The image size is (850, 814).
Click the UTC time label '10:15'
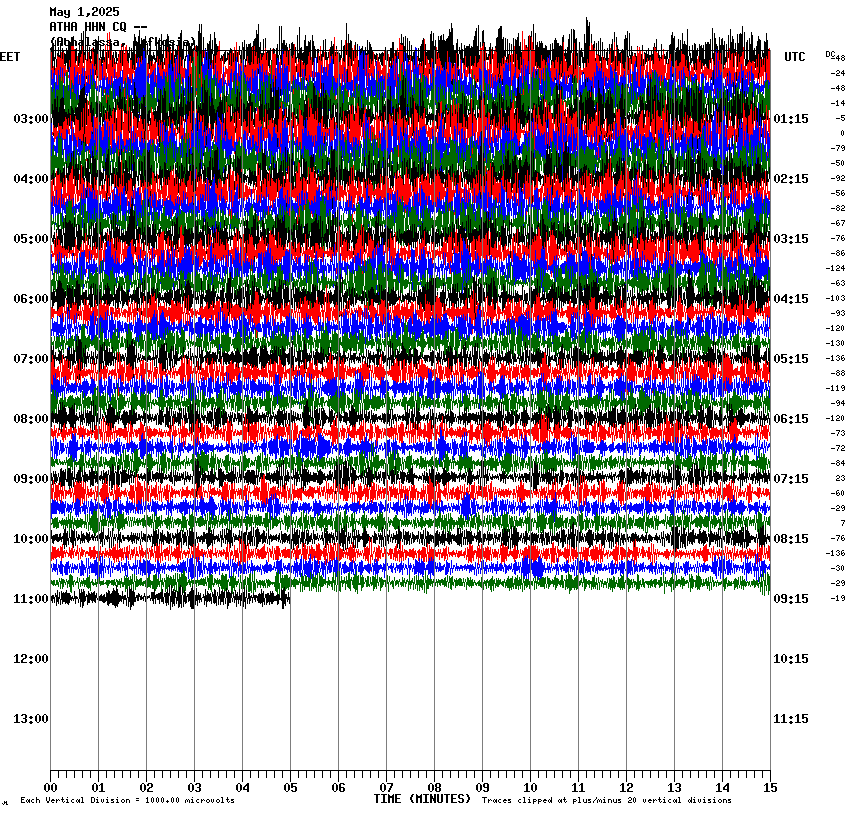(791, 659)
